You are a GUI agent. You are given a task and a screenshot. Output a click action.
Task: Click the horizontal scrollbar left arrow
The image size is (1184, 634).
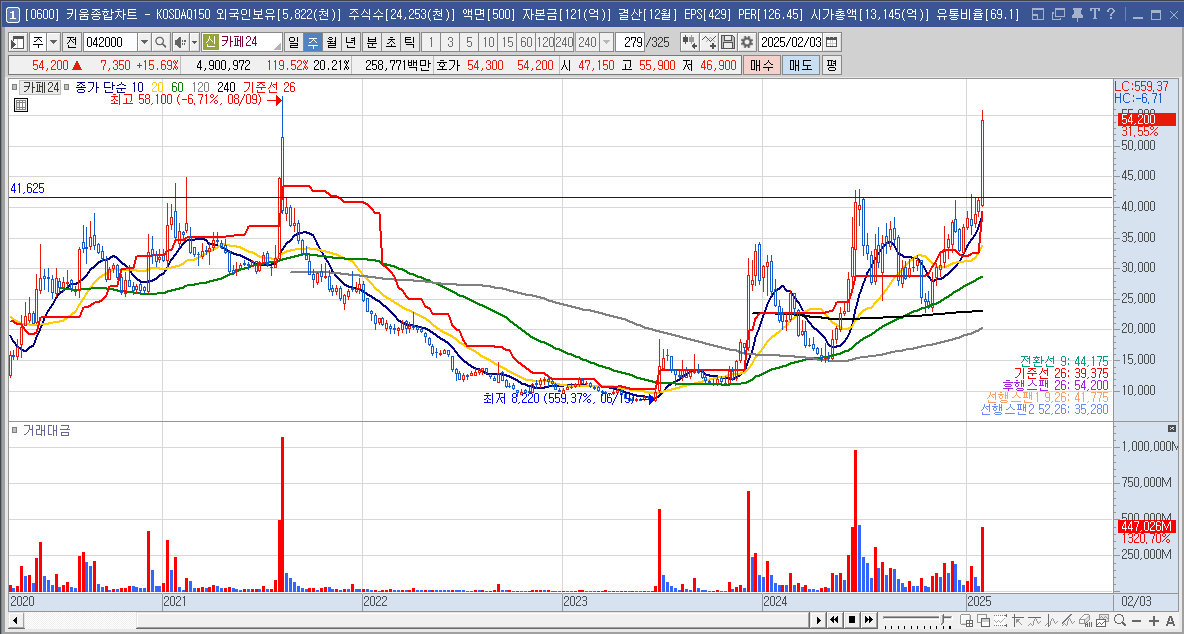click(14, 620)
